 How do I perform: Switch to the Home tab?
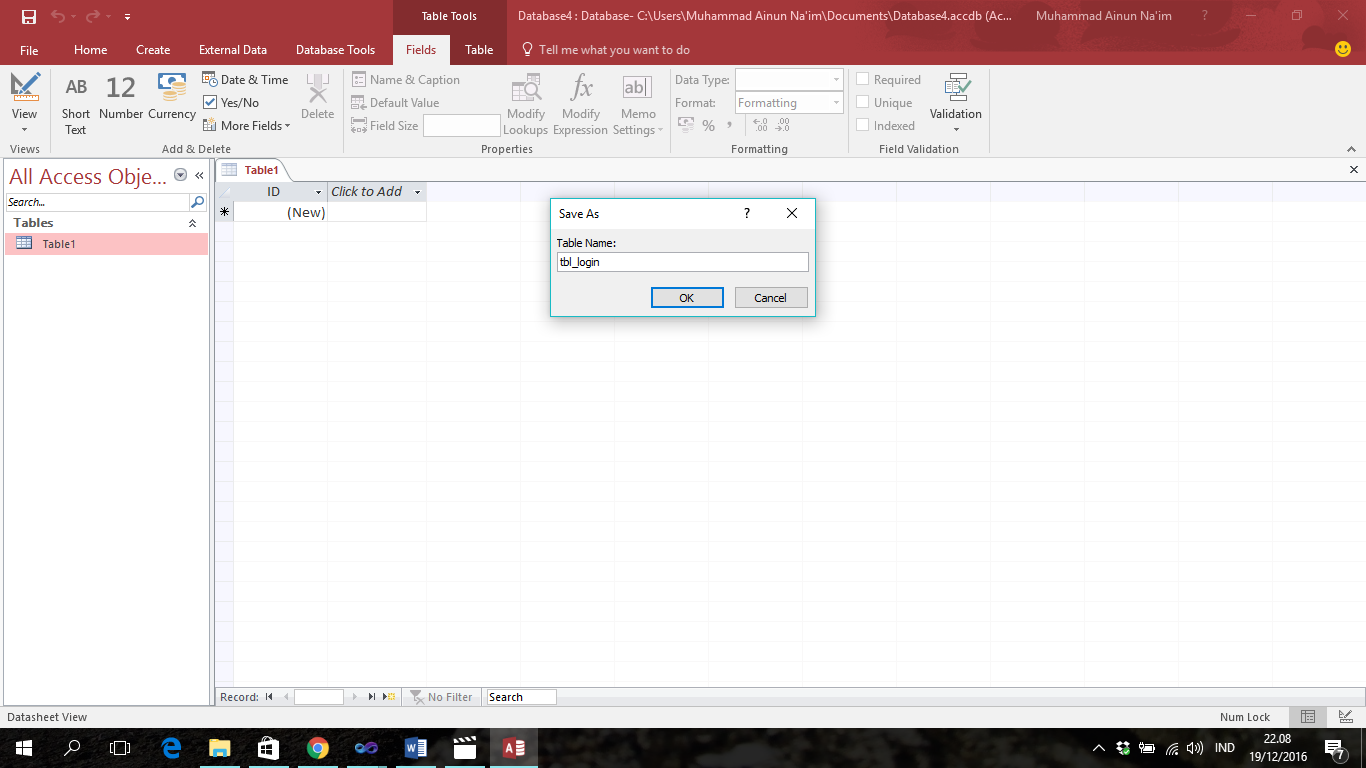point(91,50)
